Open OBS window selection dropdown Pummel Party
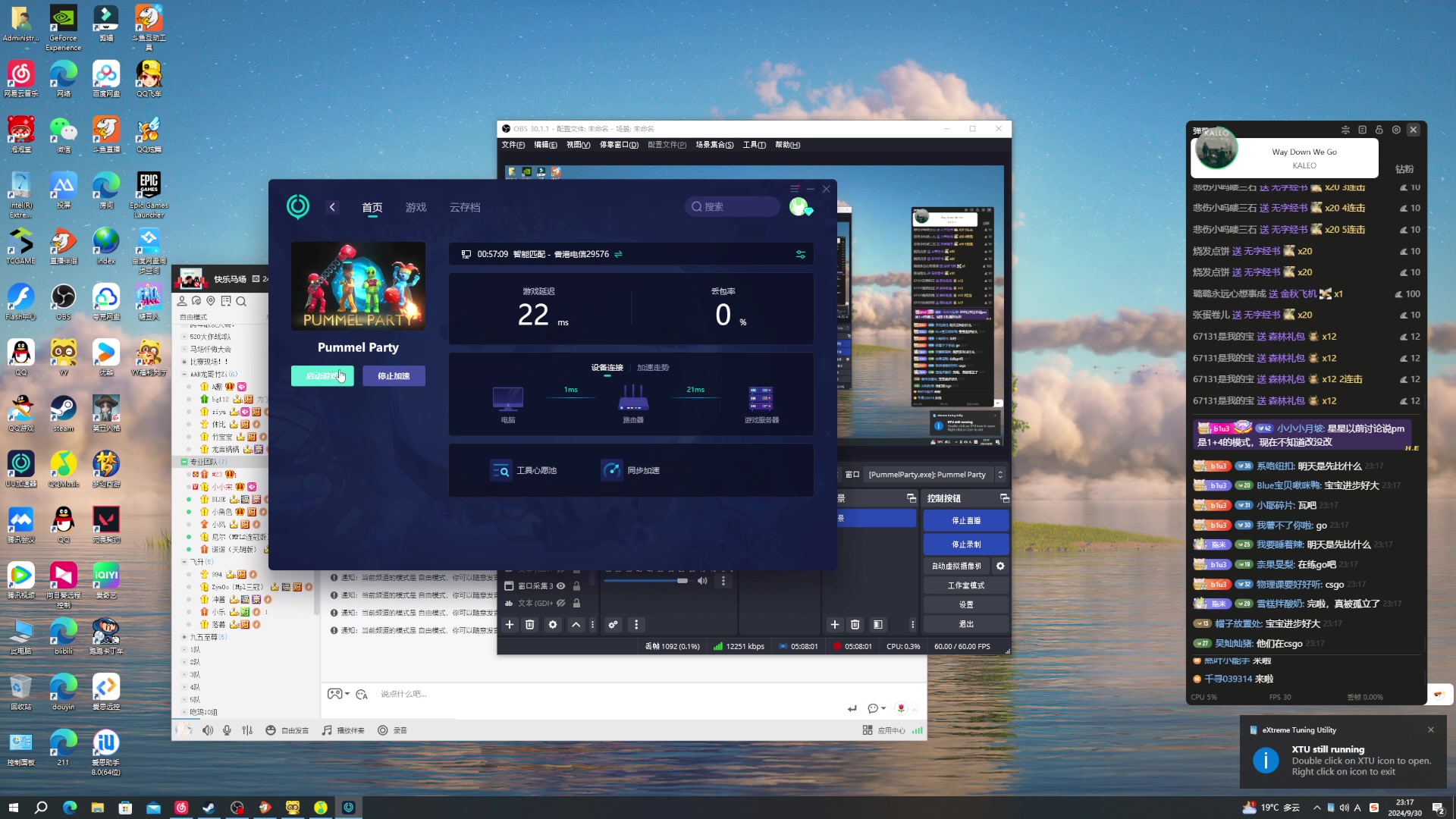1456x819 pixels. [x=936, y=475]
